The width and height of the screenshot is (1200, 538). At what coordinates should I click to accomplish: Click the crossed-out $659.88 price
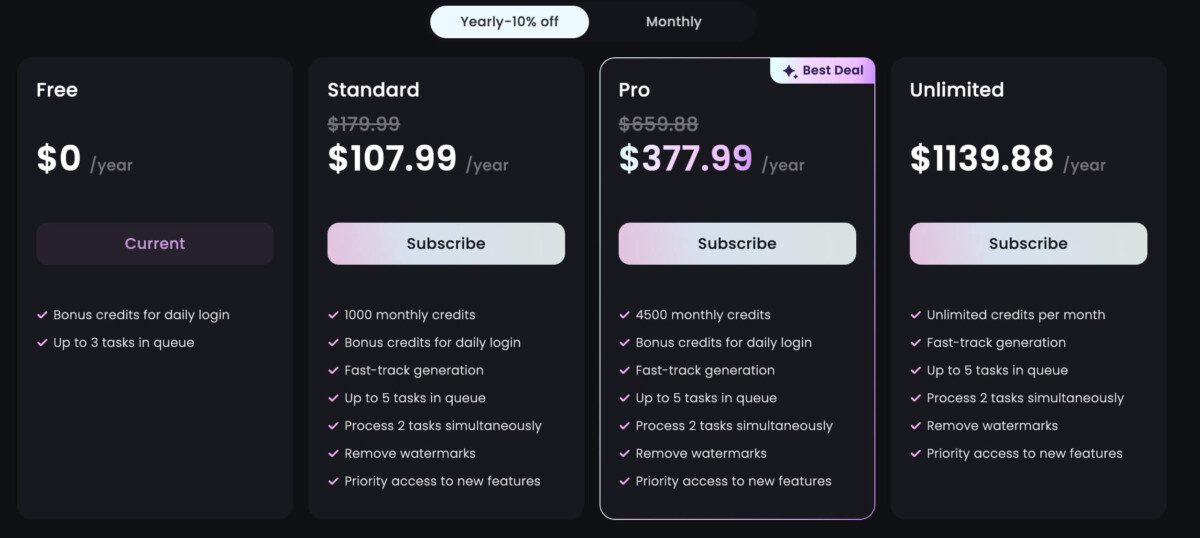click(659, 124)
